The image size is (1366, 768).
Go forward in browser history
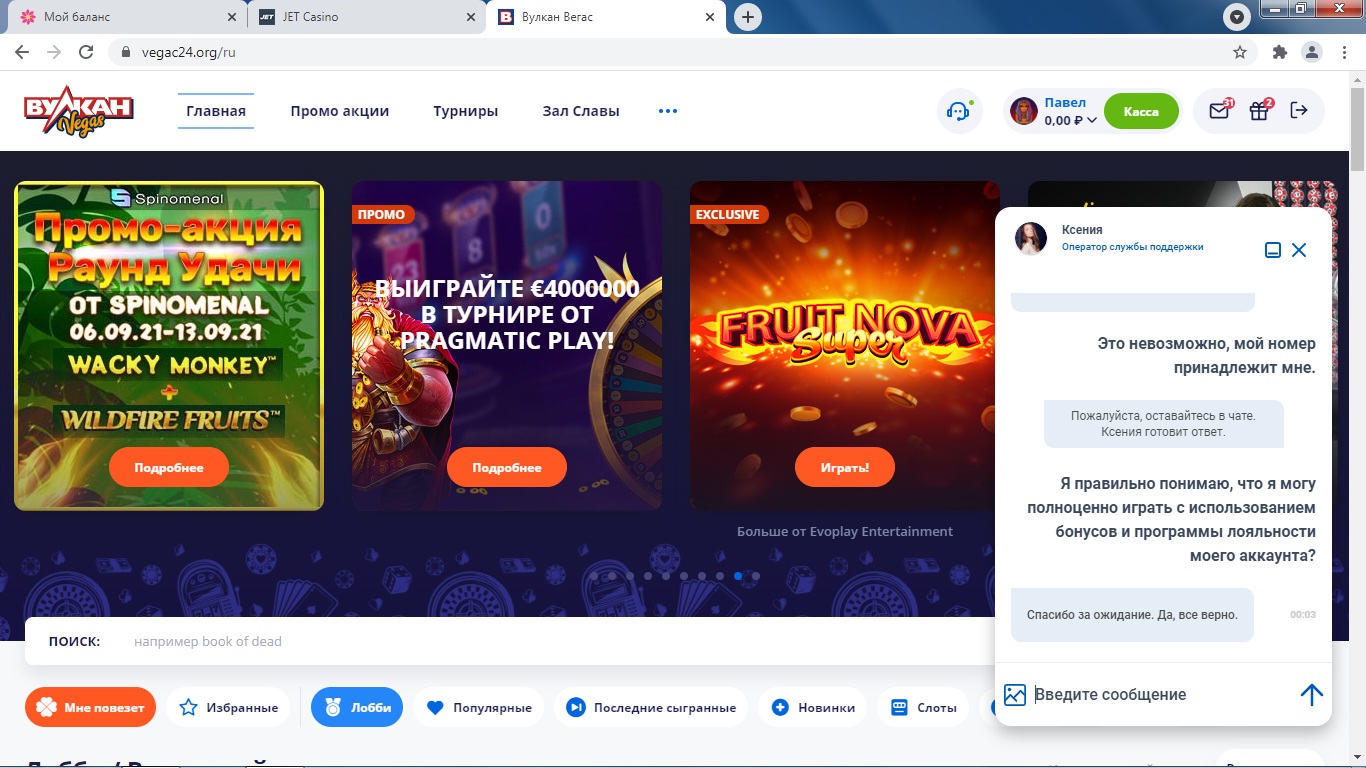click(x=54, y=52)
